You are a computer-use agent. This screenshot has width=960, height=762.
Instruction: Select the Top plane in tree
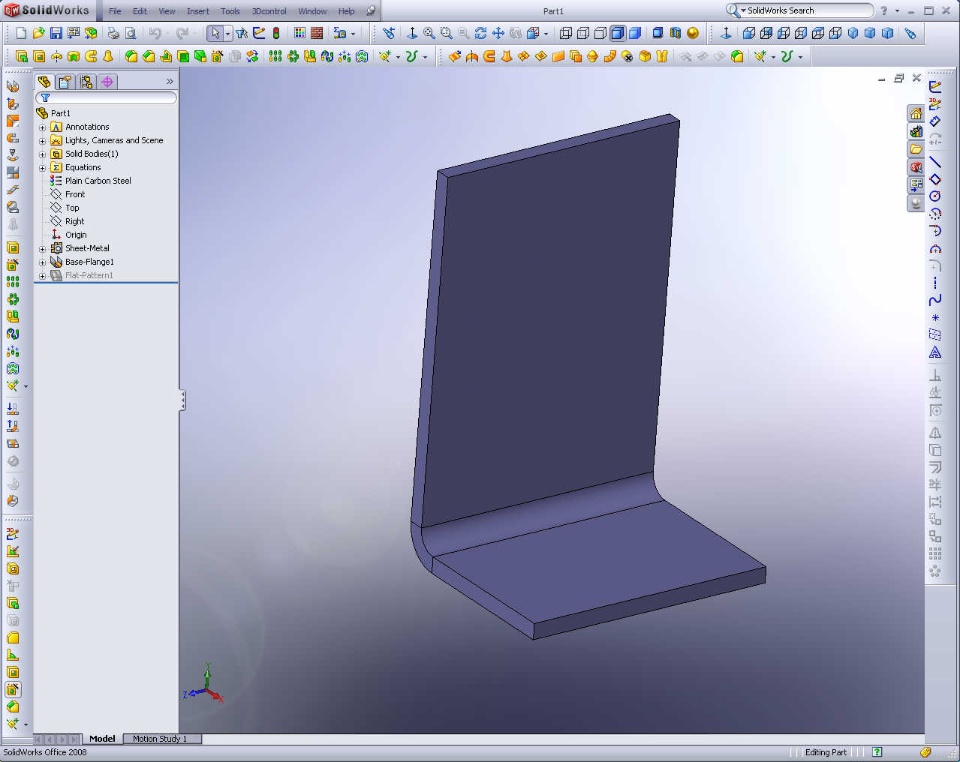(x=65, y=207)
